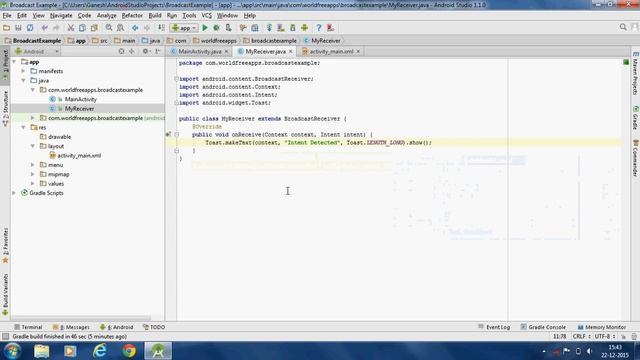
Task: Open the Memory Monitor panel
Action: (x=602, y=327)
